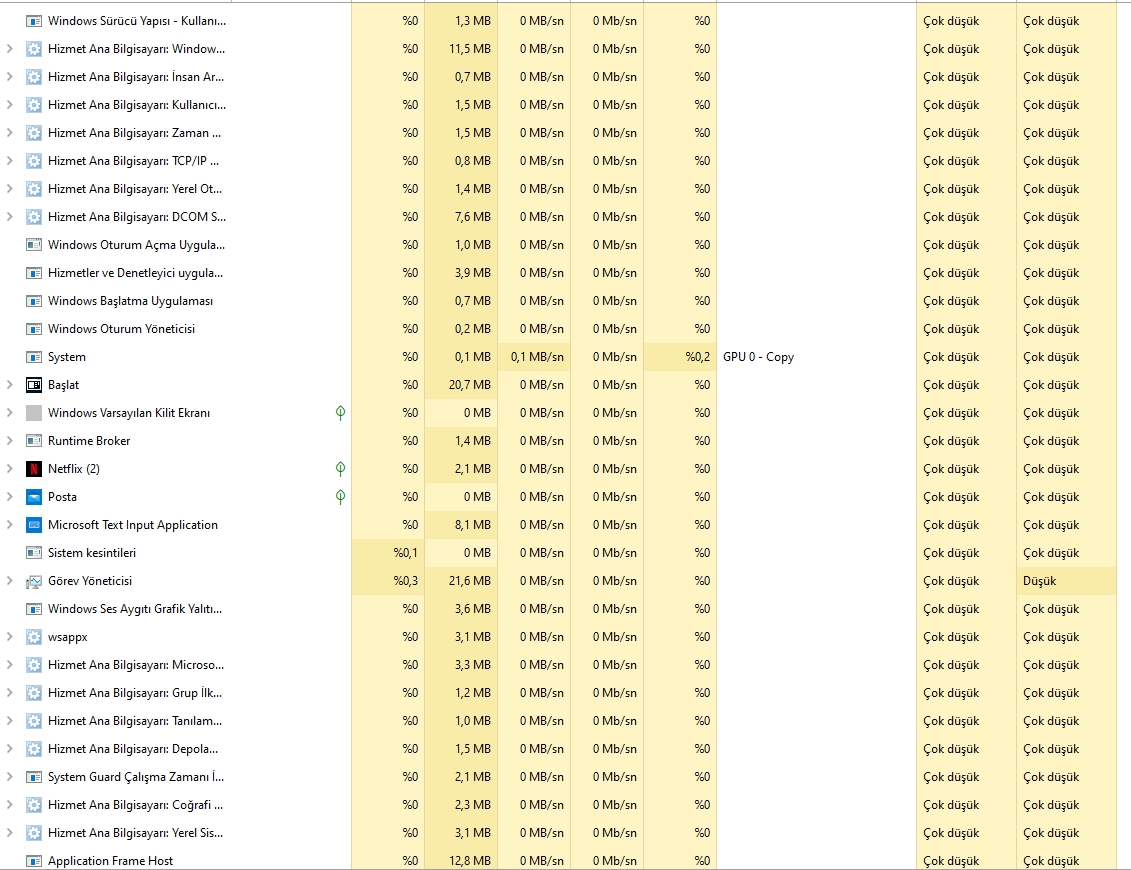Select the Hizmet Ana Bilgisayarı: Kullanıcı... row name
Viewport: 1131px width, 870px height.
(137, 105)
